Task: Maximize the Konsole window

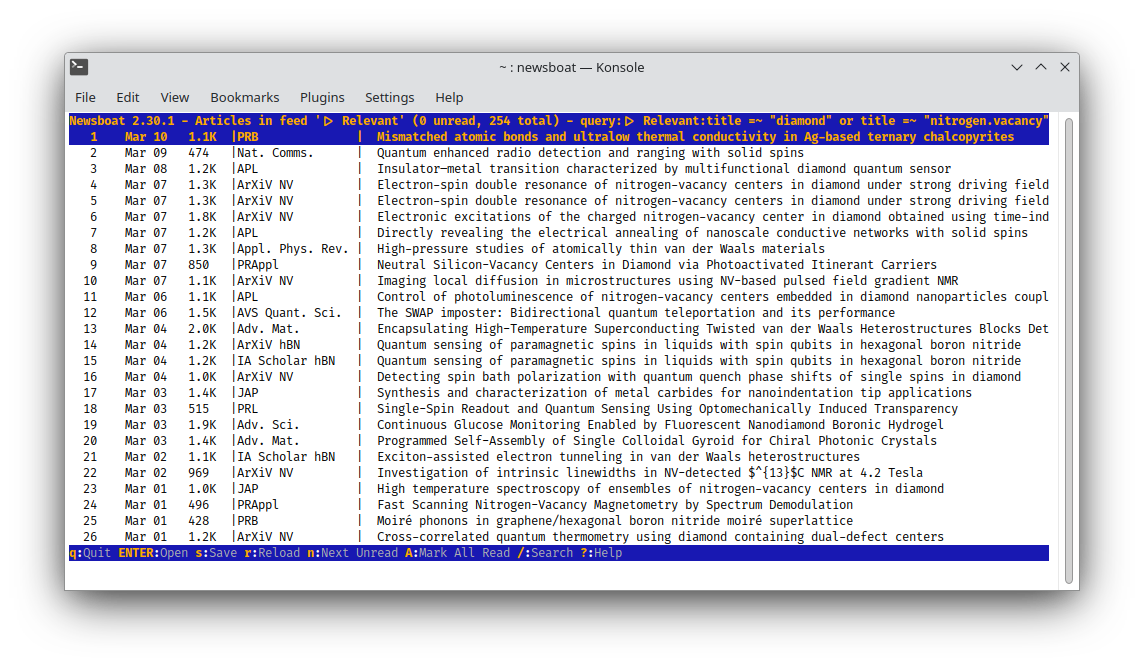Action: (x=1041, y=67)
